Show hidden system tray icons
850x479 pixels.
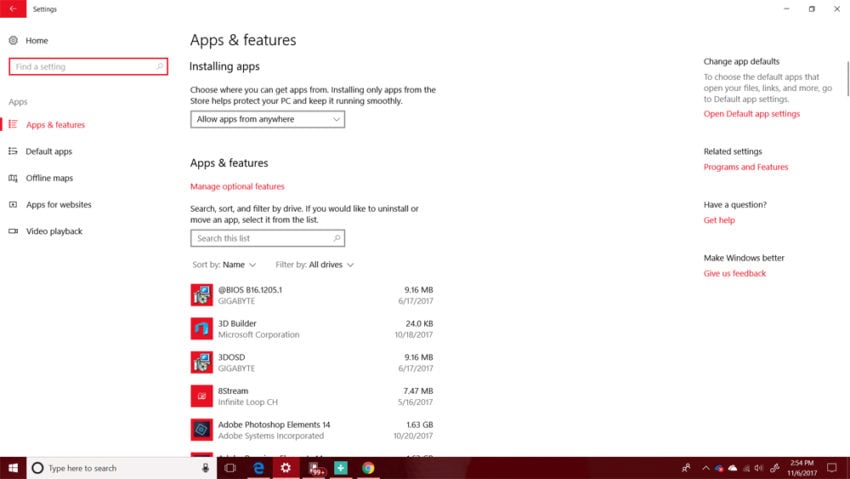pos(705,468)
